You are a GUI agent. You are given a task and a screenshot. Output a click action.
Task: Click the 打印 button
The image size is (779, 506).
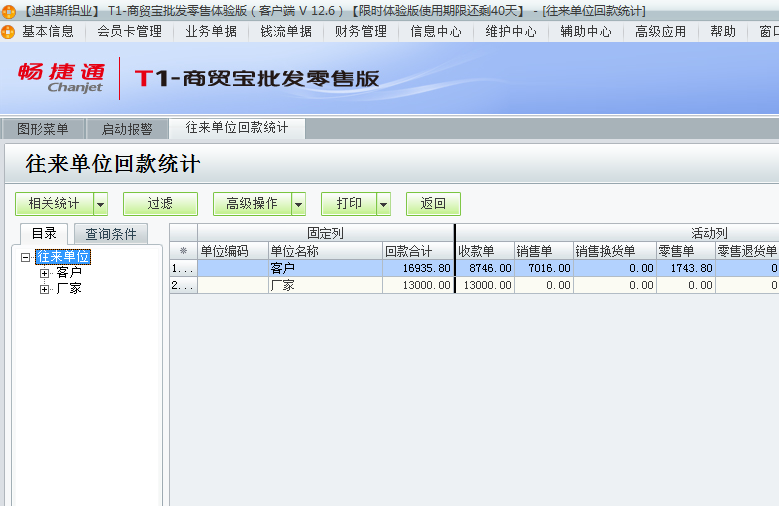(x=349, y=204)
